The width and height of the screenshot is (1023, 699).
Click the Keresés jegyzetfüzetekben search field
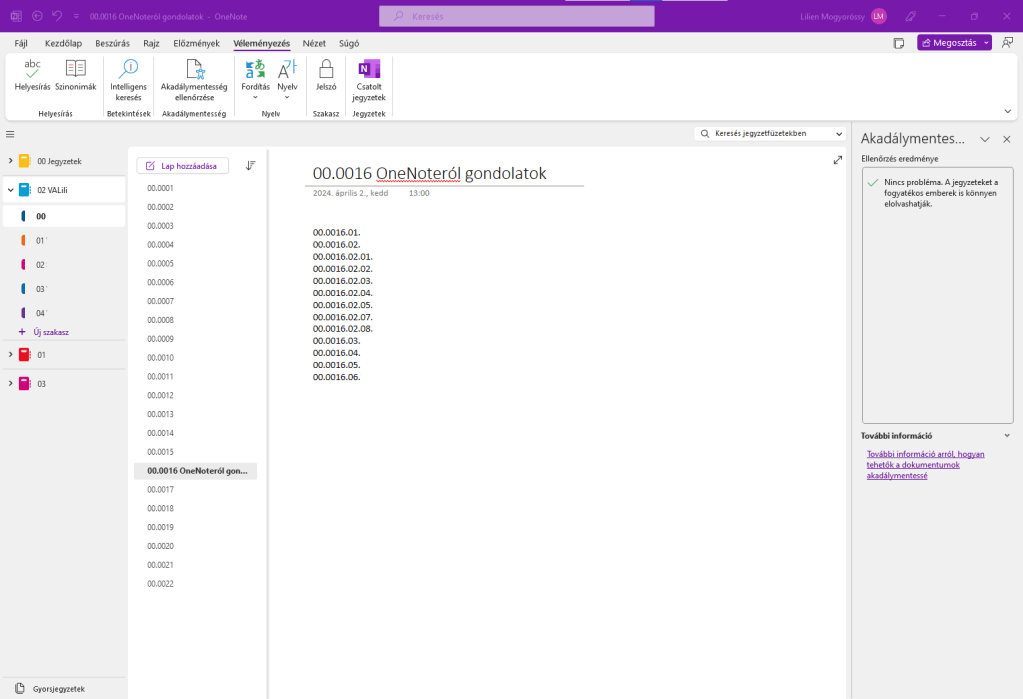click(765, 134)
